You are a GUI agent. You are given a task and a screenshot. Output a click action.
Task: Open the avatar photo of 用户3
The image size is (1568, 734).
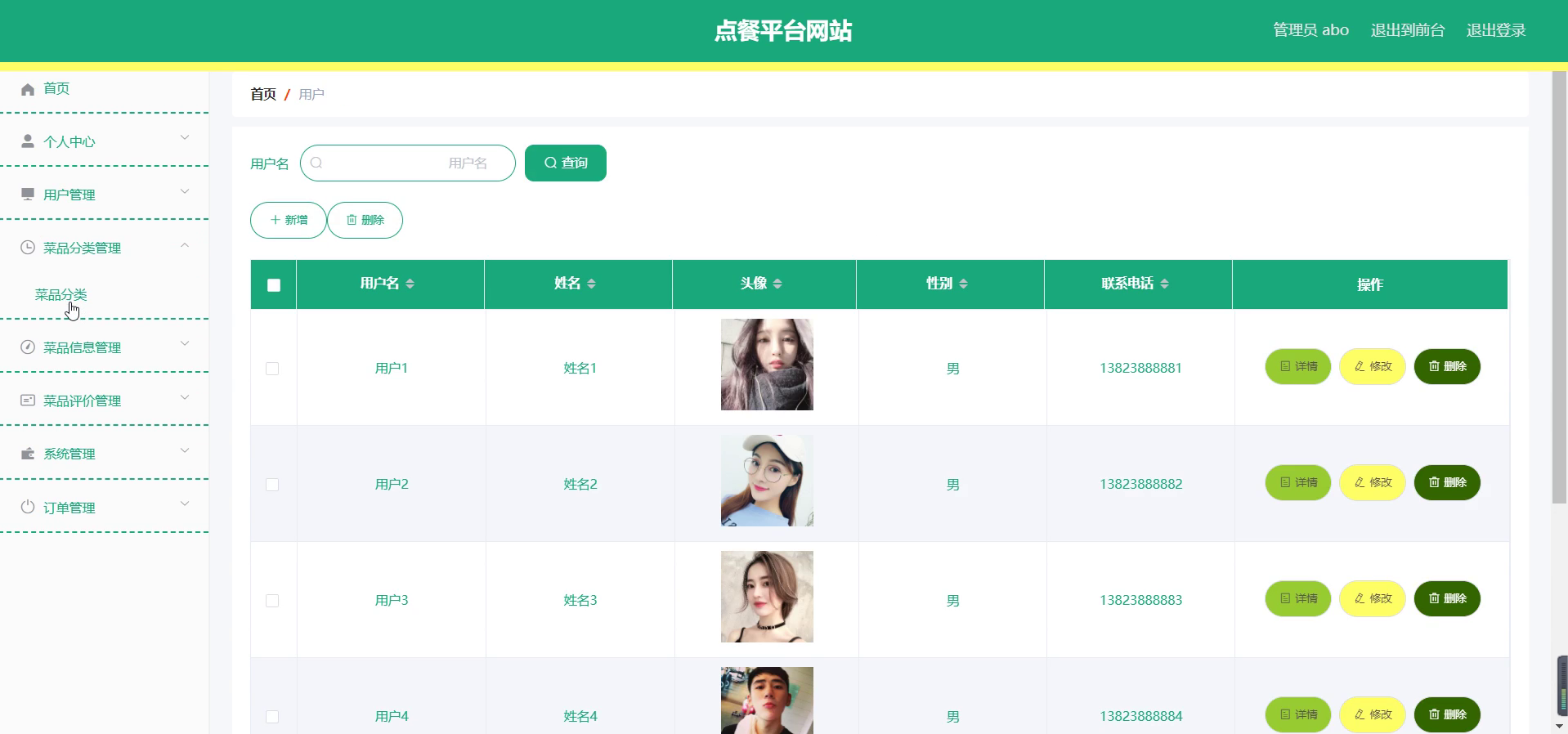point(767,597)
